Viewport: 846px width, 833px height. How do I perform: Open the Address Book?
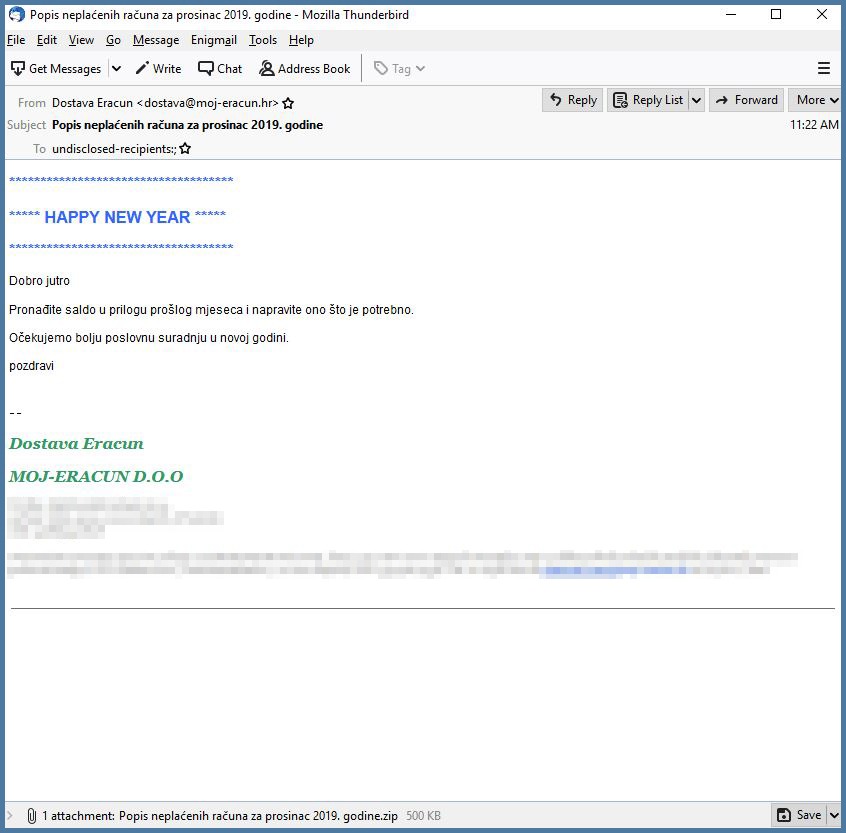pyautogui.click(x=305, y=69)
